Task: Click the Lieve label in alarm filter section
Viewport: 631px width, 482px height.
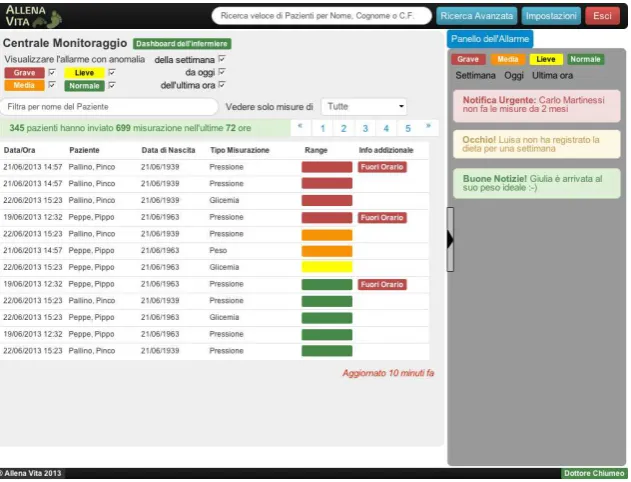Action: (84, 73)
